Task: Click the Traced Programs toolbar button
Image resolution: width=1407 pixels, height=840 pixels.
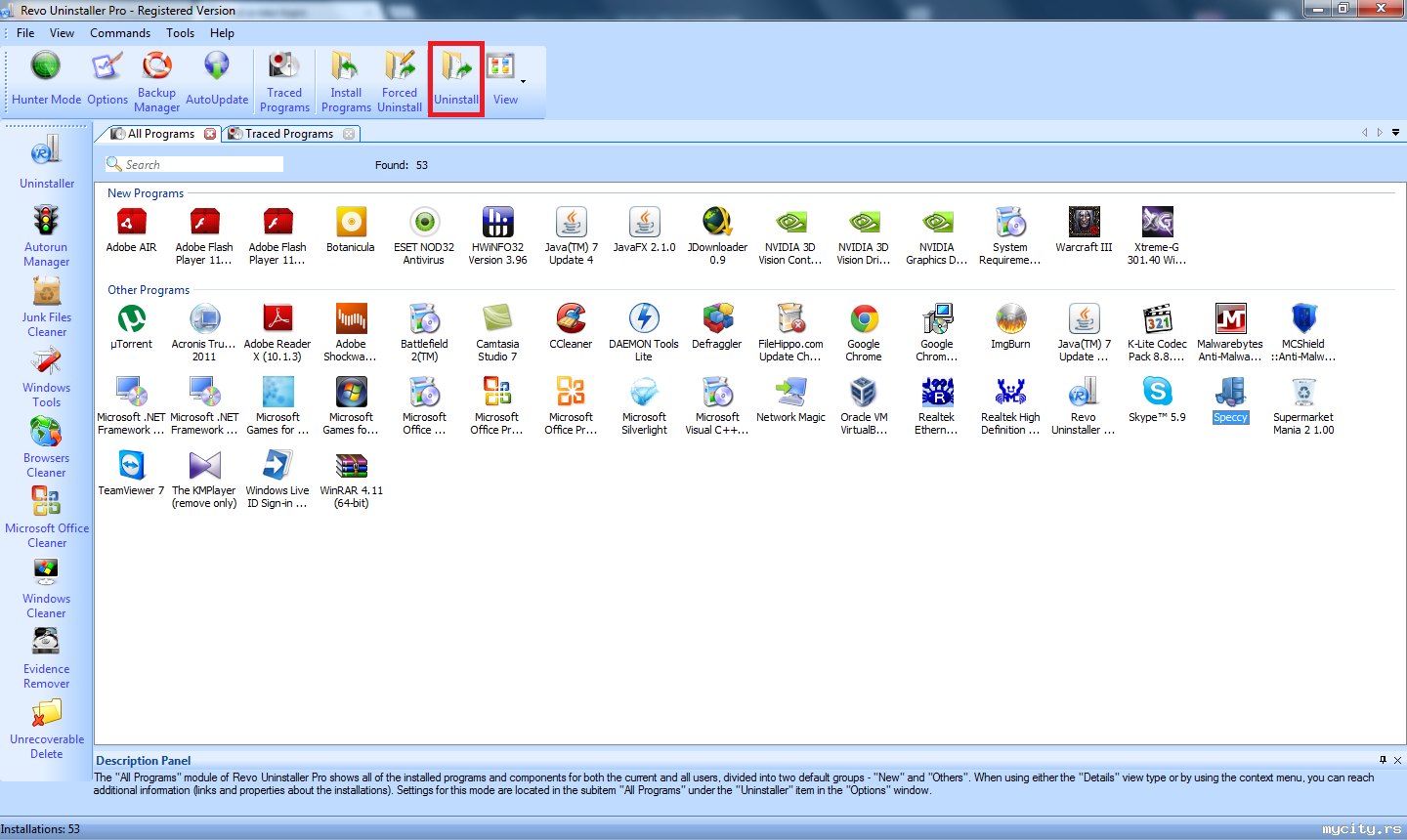Action: point(284,82)
